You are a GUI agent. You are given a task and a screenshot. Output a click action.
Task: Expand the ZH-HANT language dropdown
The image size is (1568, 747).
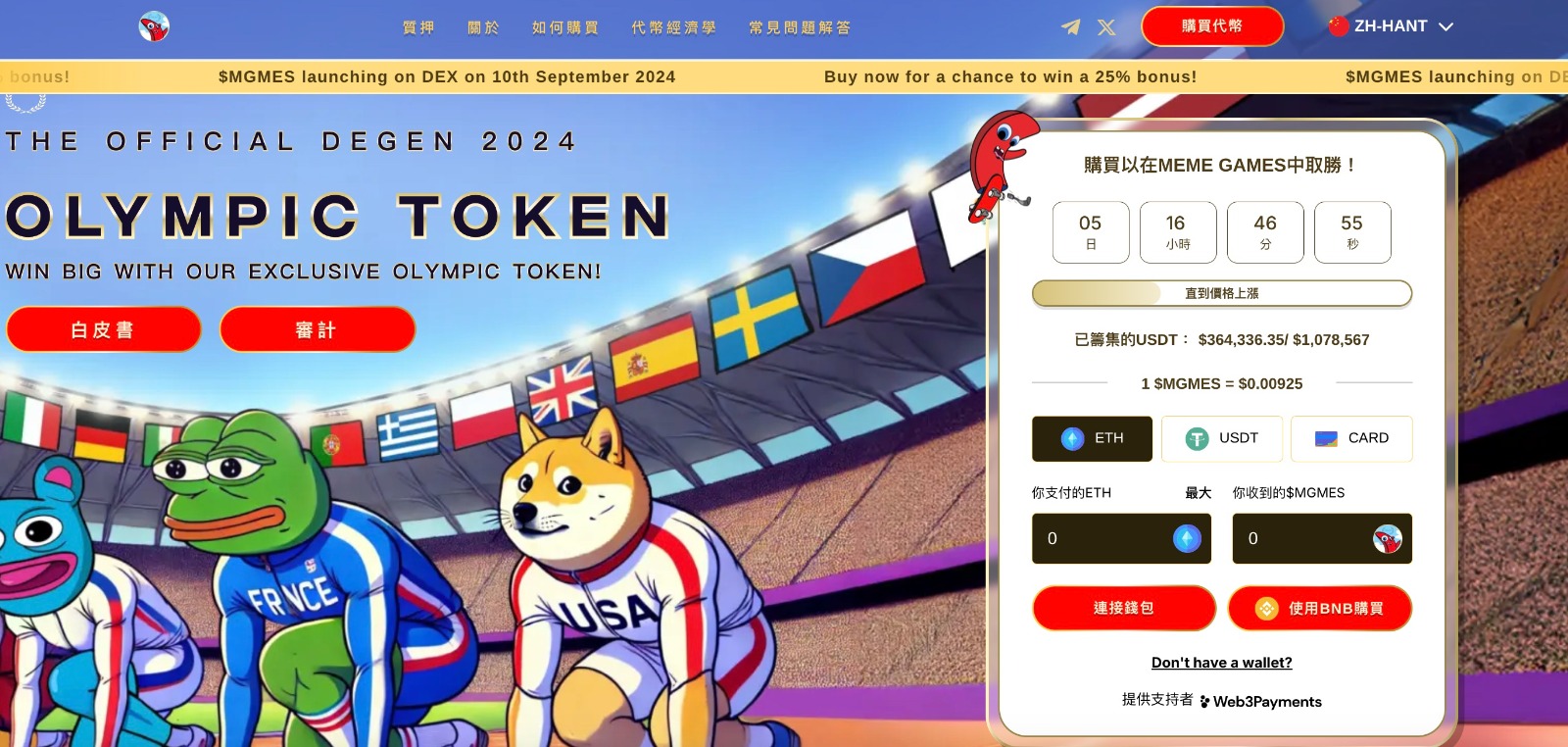(x=1391, y=26)
